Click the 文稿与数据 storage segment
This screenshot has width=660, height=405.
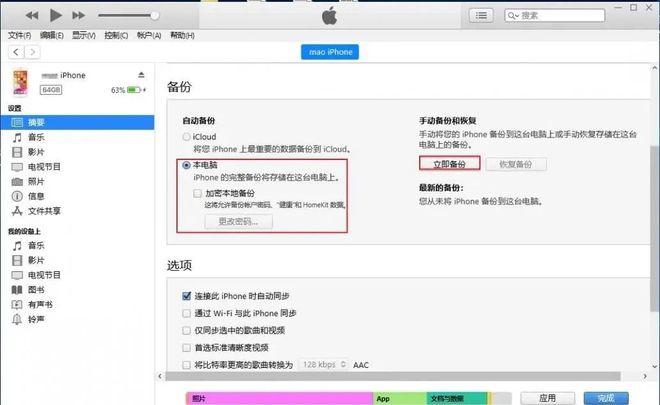point(457,398)
